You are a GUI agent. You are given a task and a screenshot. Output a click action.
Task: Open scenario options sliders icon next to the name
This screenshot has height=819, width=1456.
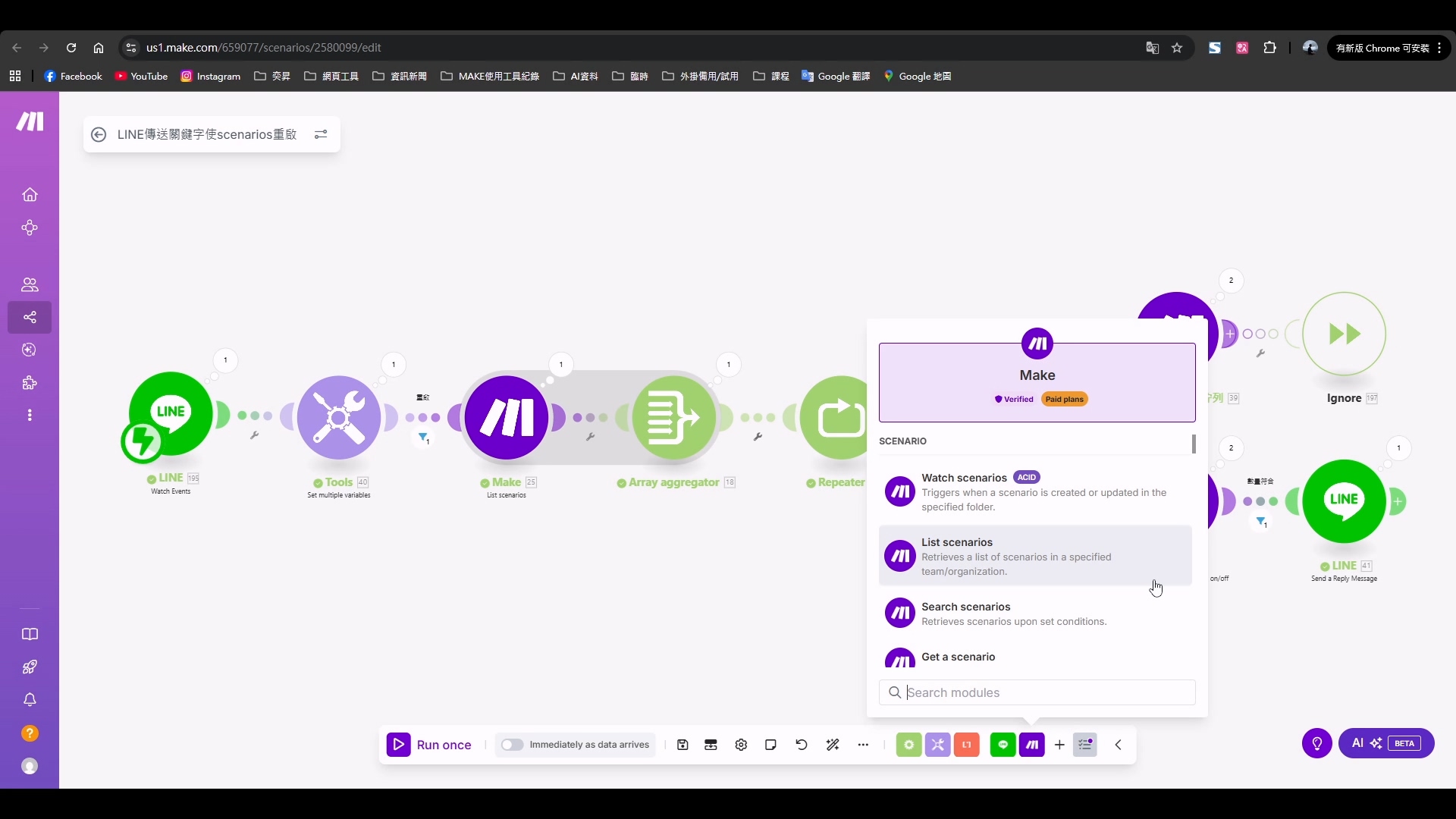click(321, 134)
